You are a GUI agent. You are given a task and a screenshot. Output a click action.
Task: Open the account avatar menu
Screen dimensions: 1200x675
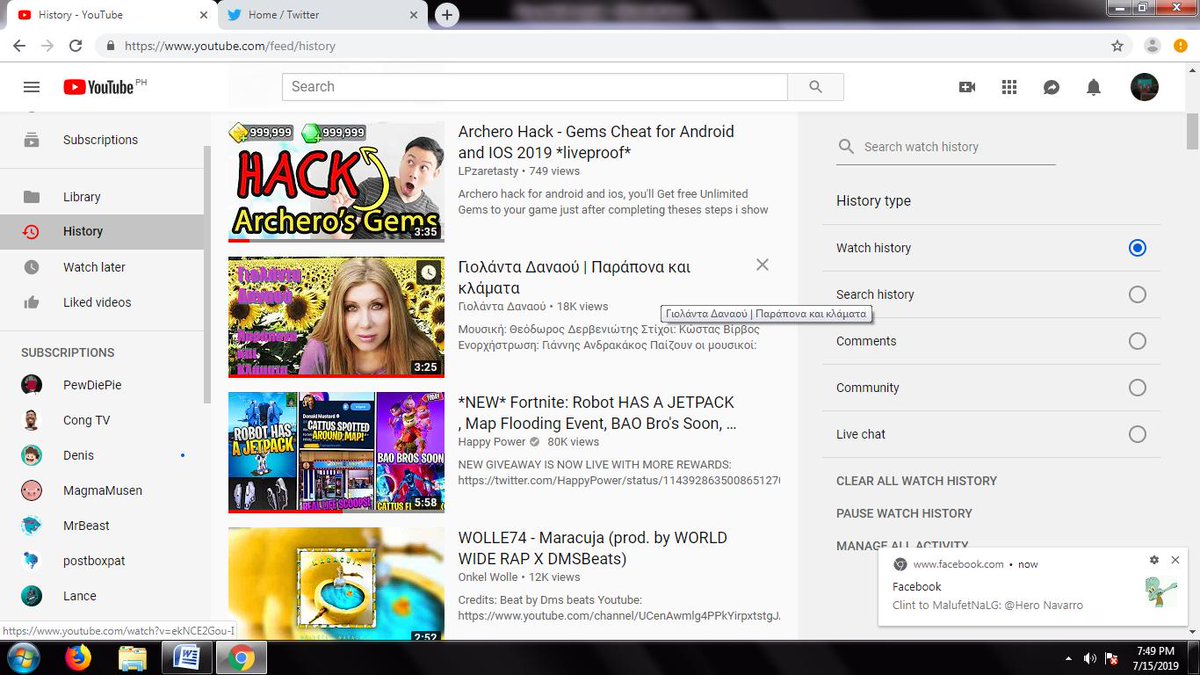1144,87
